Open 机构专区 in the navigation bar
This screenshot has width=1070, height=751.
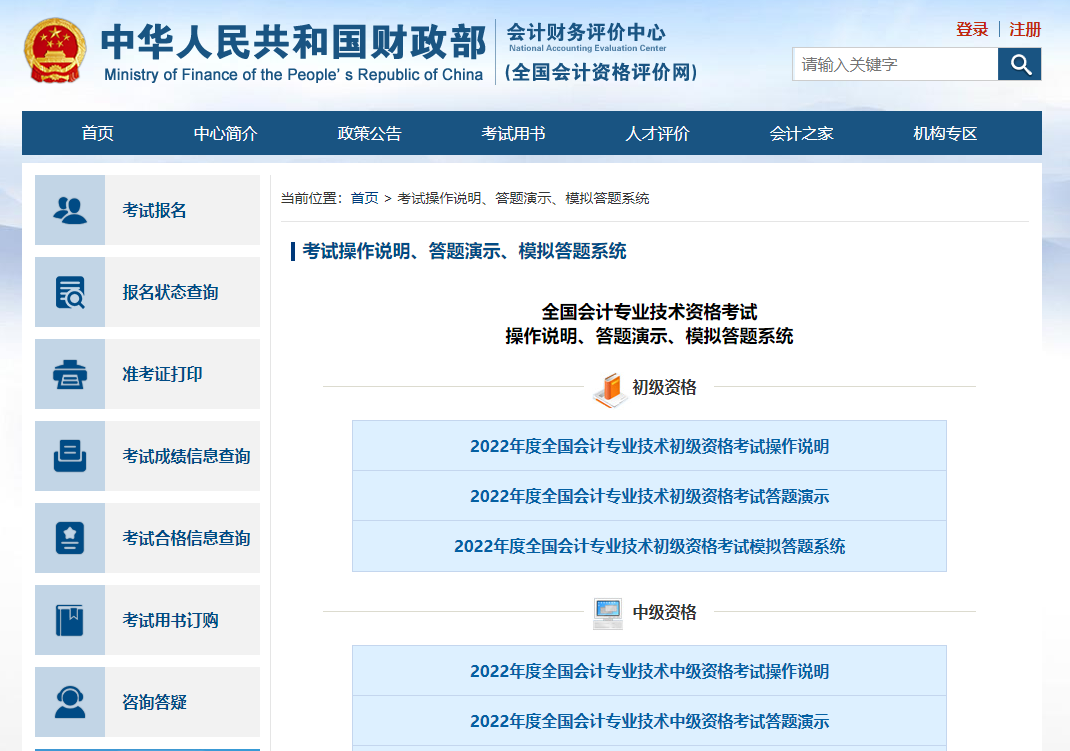click(x=945, y=134)
